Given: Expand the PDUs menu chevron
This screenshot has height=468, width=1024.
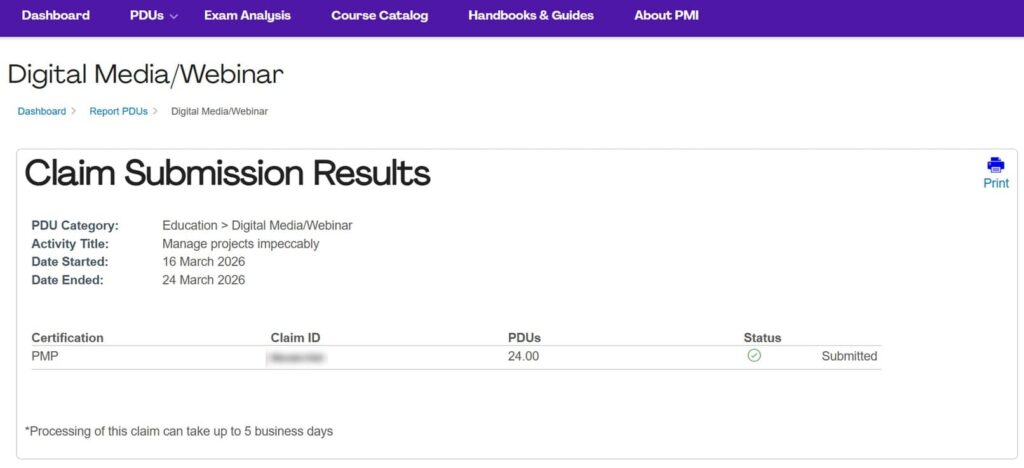Looking at the screenshot, I should click(x=174, y=17).
